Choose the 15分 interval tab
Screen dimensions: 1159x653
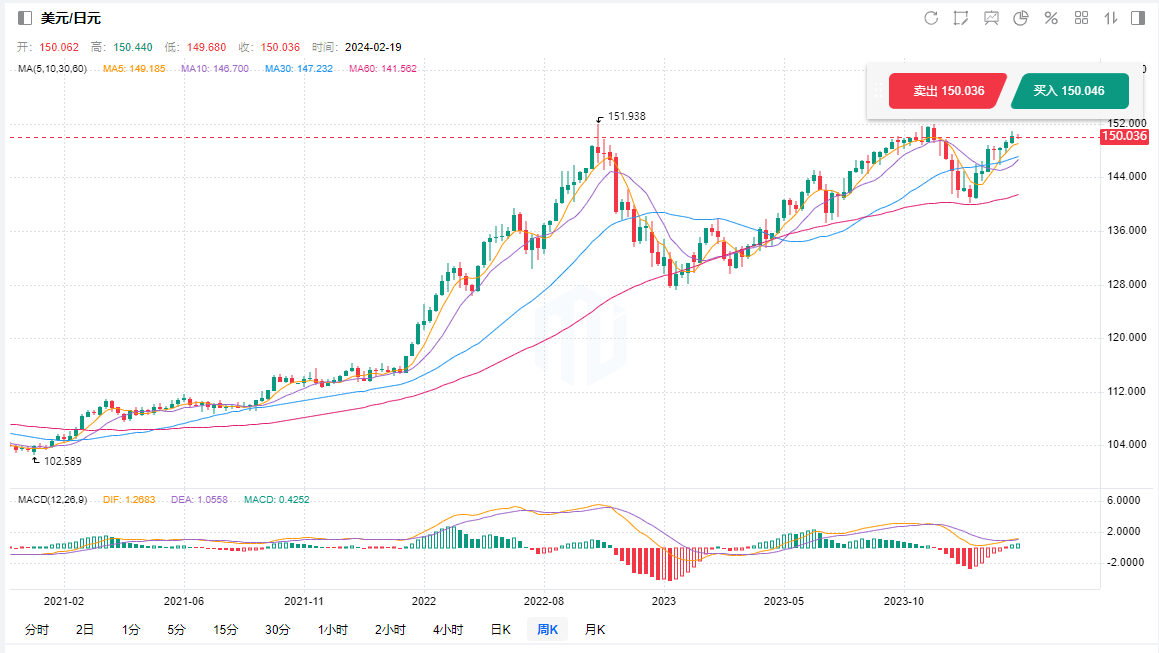[x=225, y=630]
